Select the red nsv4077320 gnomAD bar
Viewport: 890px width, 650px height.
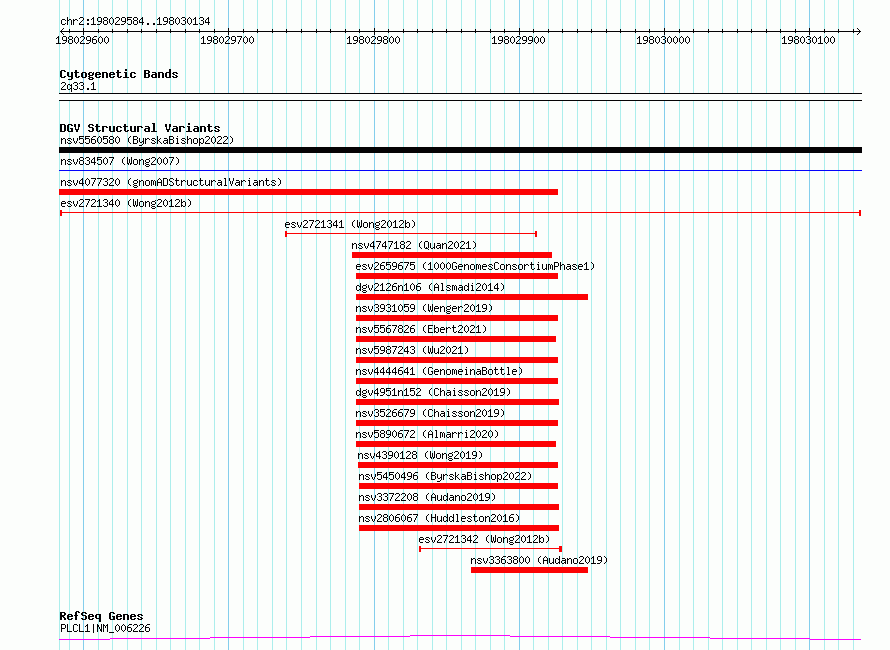tap(308, 192)
